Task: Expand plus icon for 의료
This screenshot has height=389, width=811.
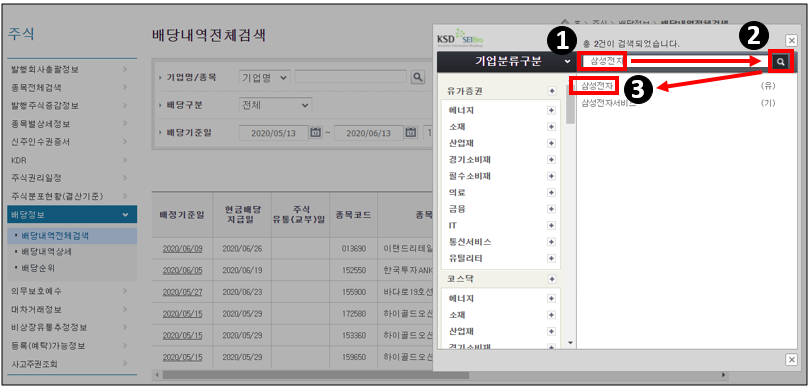Action: (x=551, y=193)
